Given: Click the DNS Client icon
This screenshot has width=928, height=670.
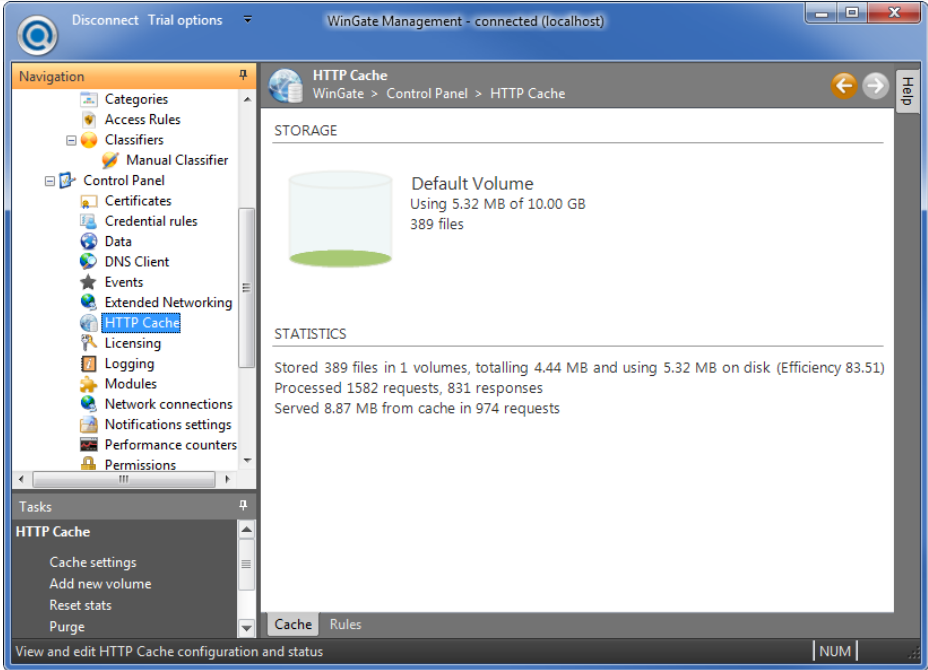Looking at the screenshot, I should tap(89, 262).
